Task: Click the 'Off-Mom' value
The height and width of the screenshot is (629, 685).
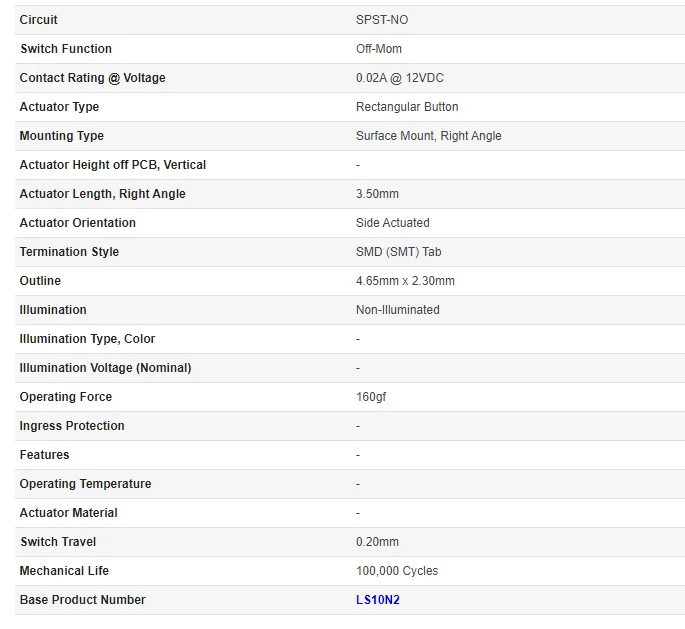Action: [x=379, y=48]
